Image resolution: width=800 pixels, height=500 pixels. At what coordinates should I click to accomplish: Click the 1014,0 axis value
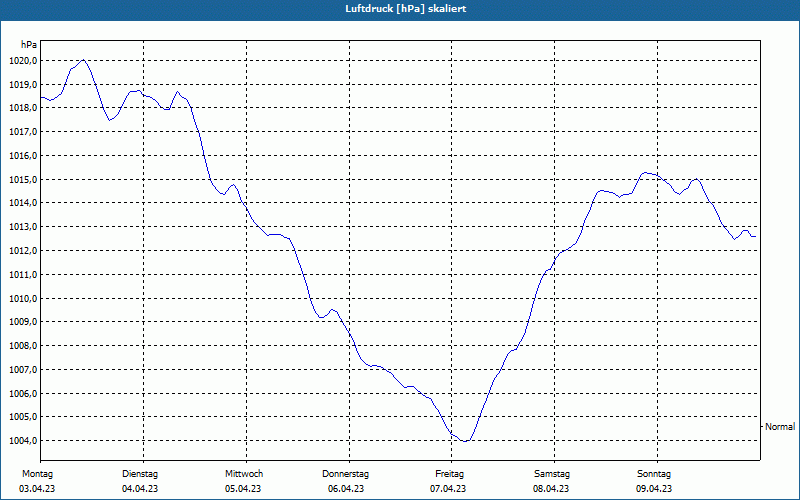(23, 203)
